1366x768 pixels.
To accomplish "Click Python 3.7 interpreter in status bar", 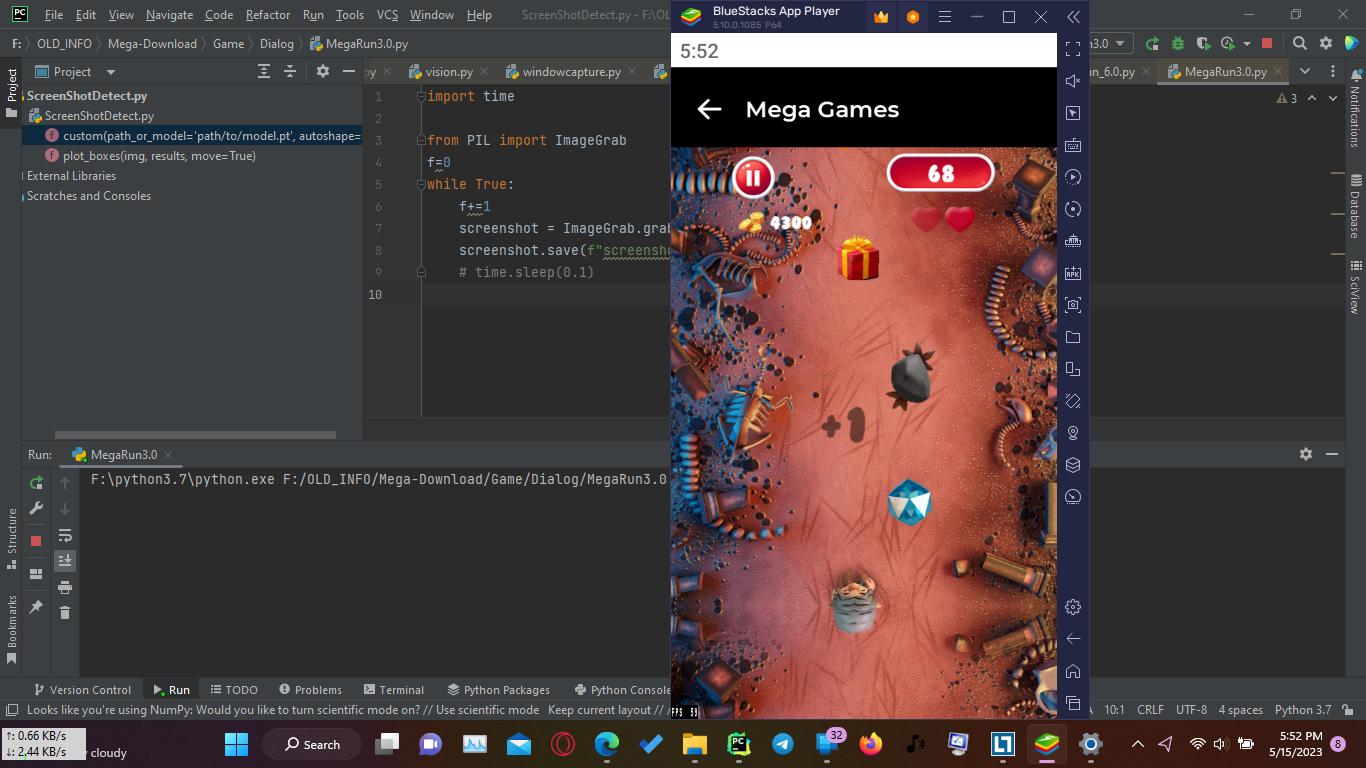I will click(x=1302, y=710).
